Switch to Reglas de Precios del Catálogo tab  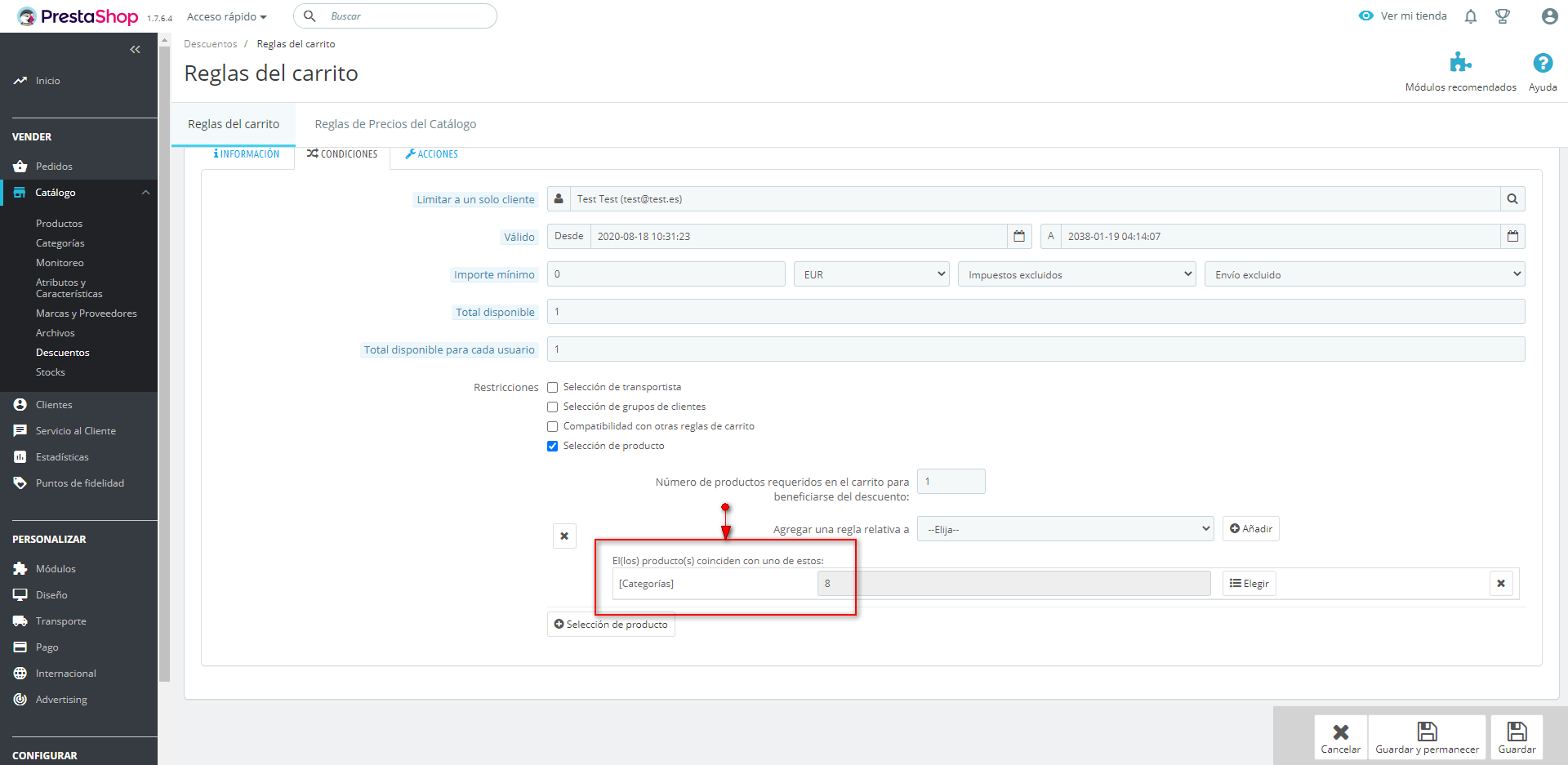(x=395, y=124)
